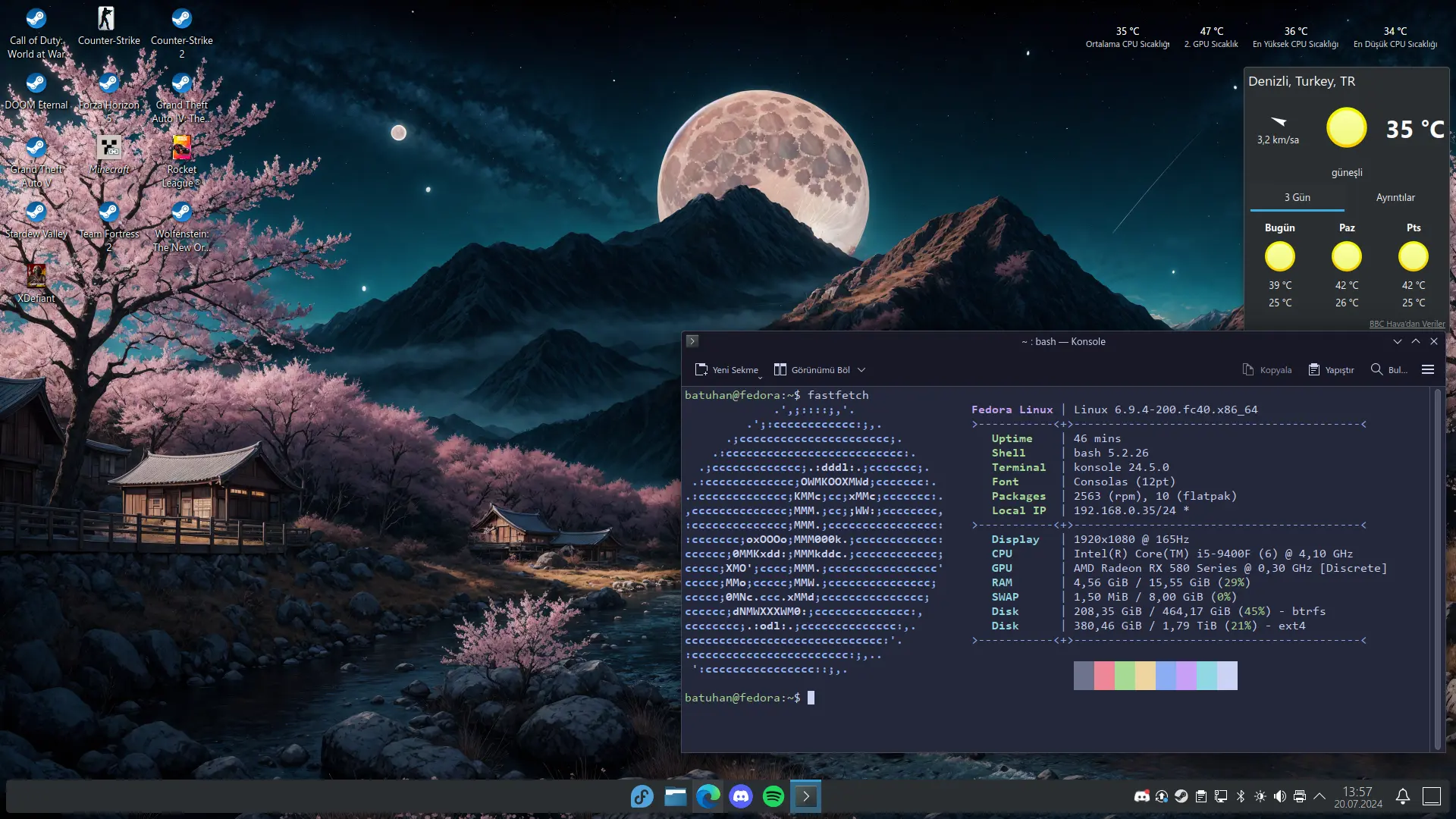Open the BBC Hava'dan Veriler link

(x=1407, y=324)
